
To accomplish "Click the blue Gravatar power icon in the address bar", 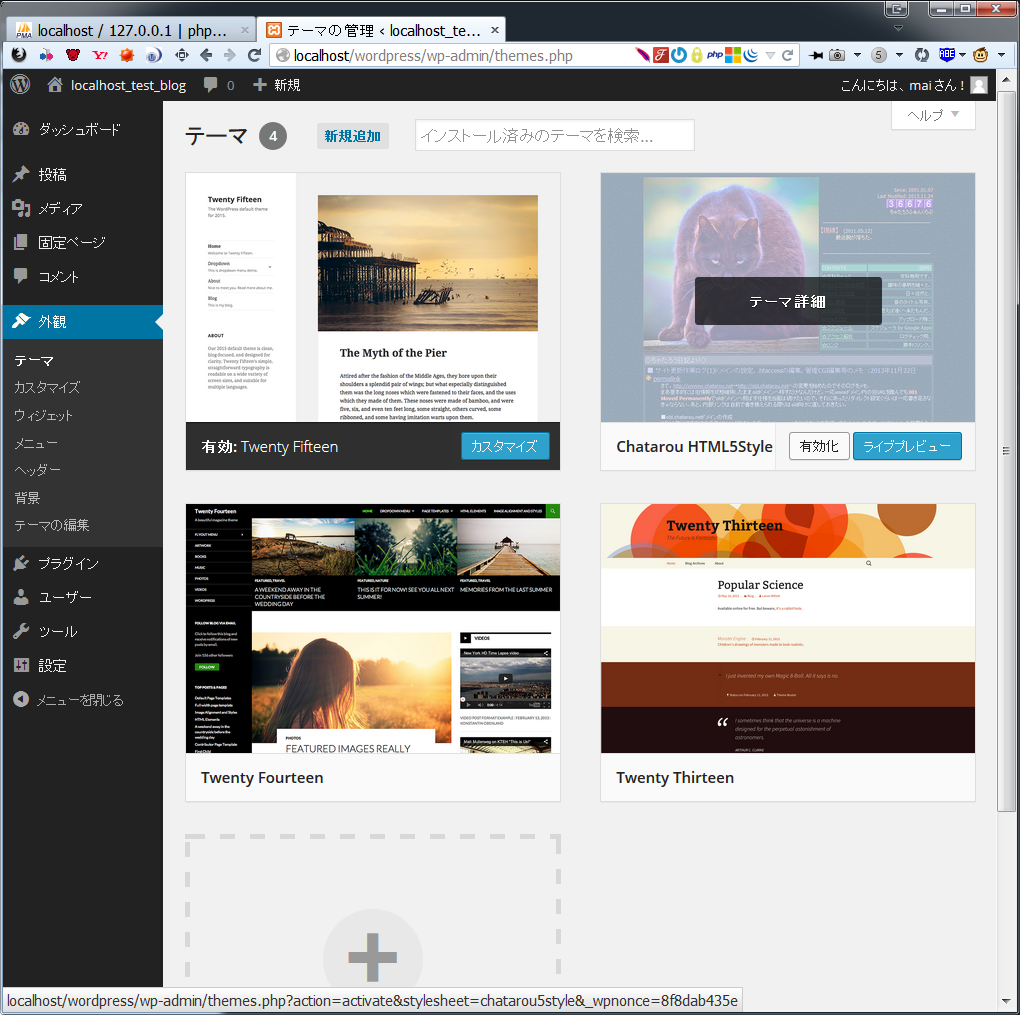I will pyautogui.click(x=678, y=55).
